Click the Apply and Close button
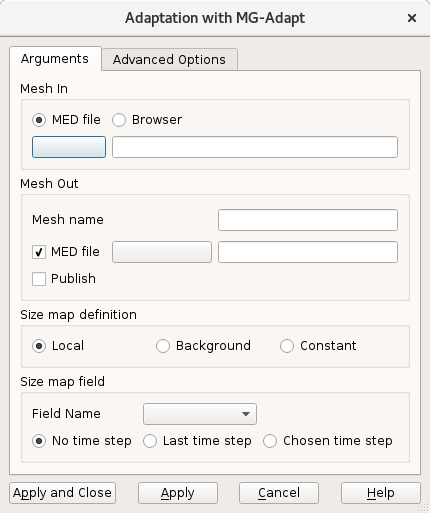Viewport: 430px width, 513px height. (62, 493)
